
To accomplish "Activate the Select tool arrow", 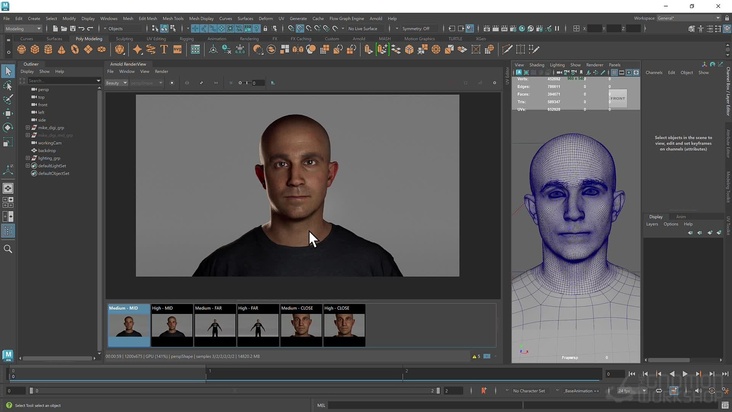I will click(8, 71).
